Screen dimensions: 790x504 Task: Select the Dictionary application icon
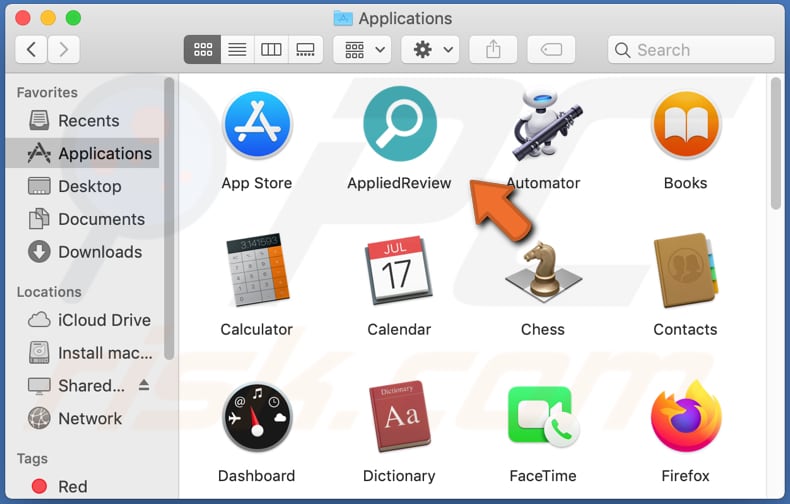400,416
